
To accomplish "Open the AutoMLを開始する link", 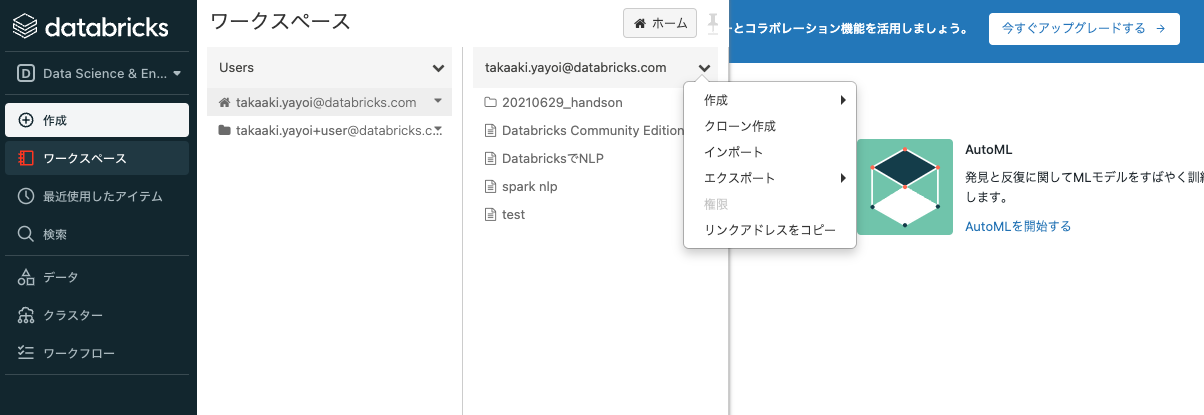I will (x=1018, y=226).
